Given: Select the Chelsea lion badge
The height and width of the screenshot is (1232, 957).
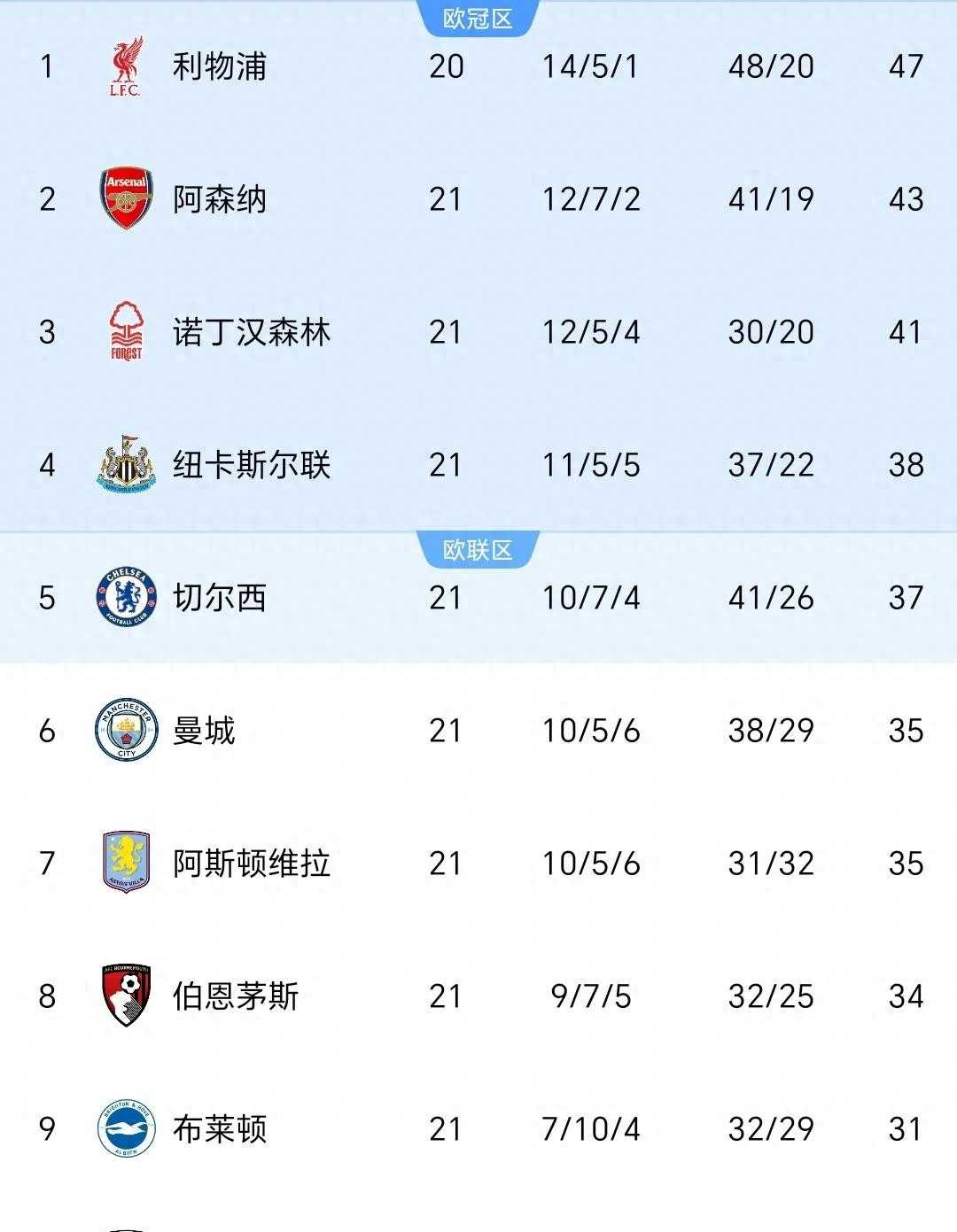Looking at the screenshot, I should [x=127, y=597].
